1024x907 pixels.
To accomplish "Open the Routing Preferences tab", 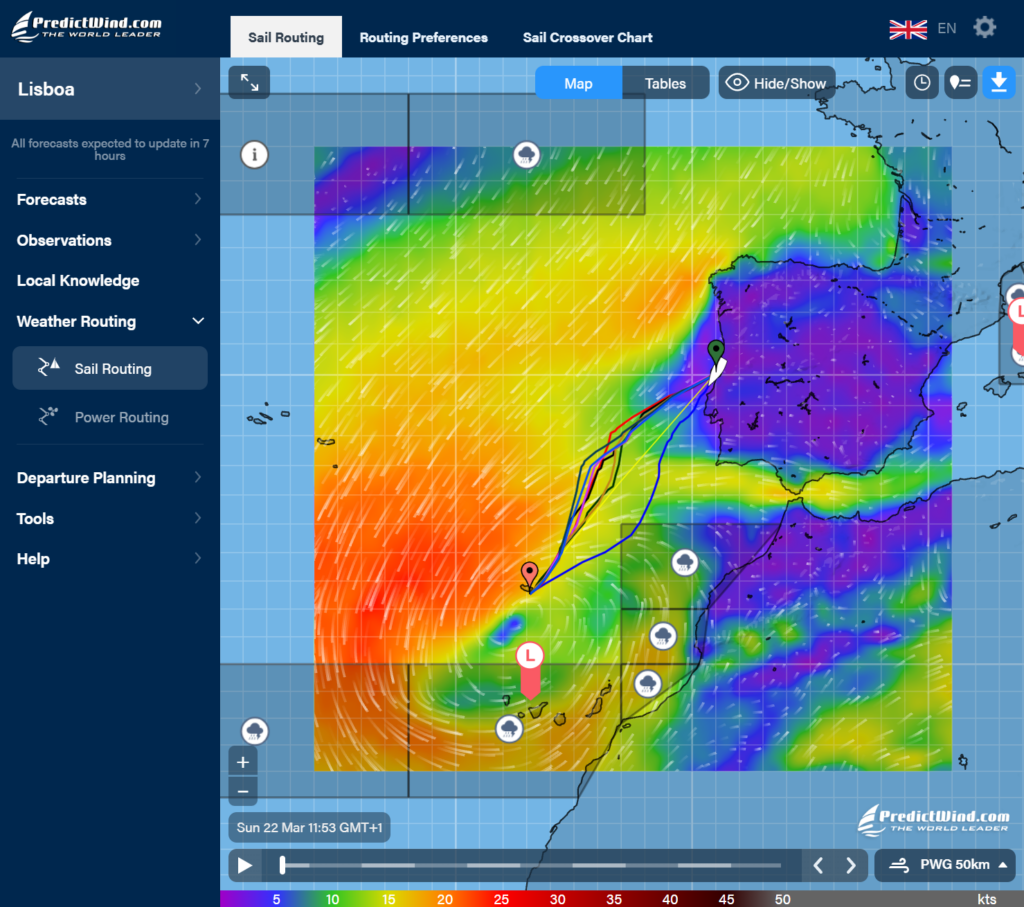I will [x=423, y=38].
